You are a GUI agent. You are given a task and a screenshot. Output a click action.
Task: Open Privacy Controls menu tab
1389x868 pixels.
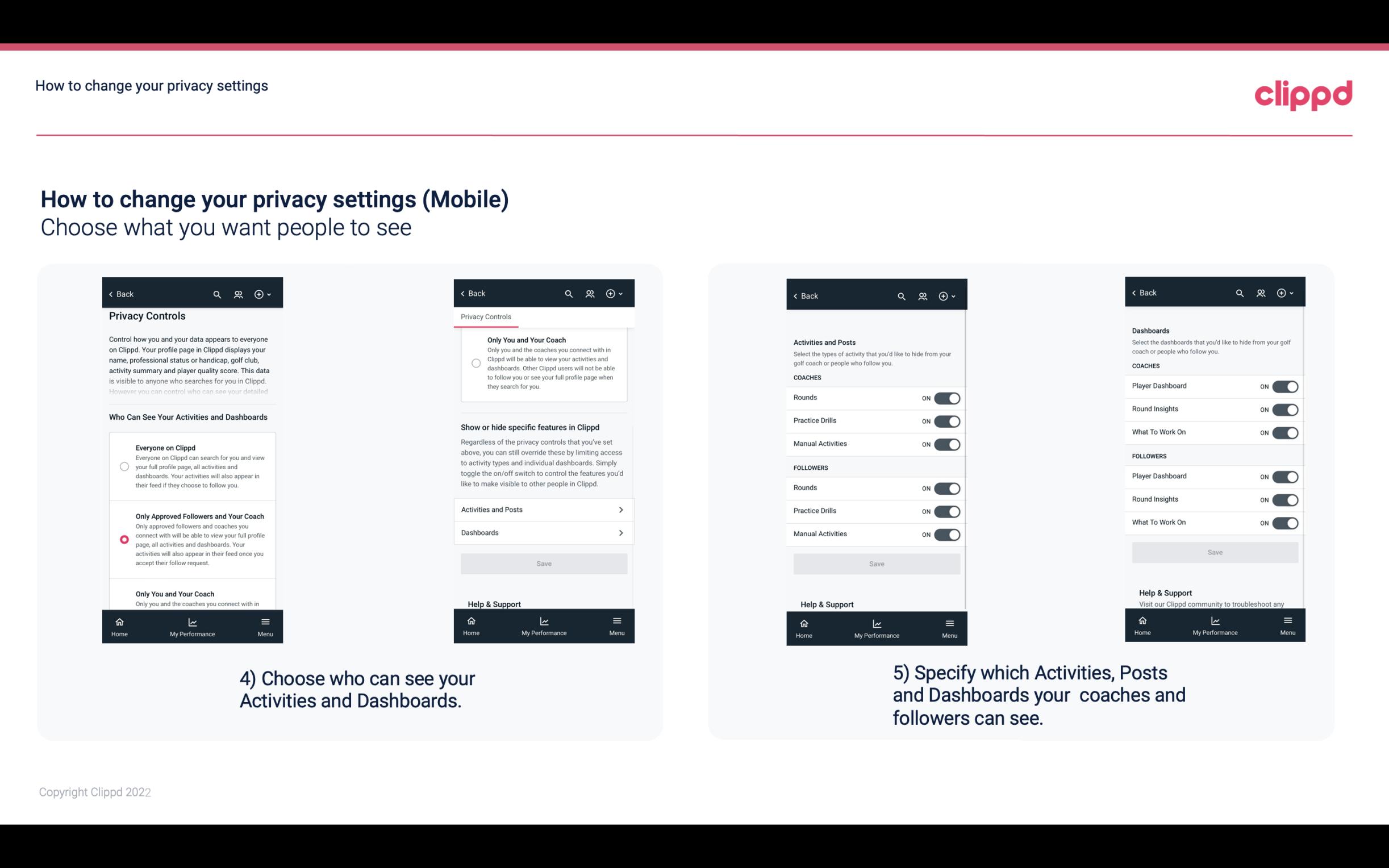coord(485,317)
